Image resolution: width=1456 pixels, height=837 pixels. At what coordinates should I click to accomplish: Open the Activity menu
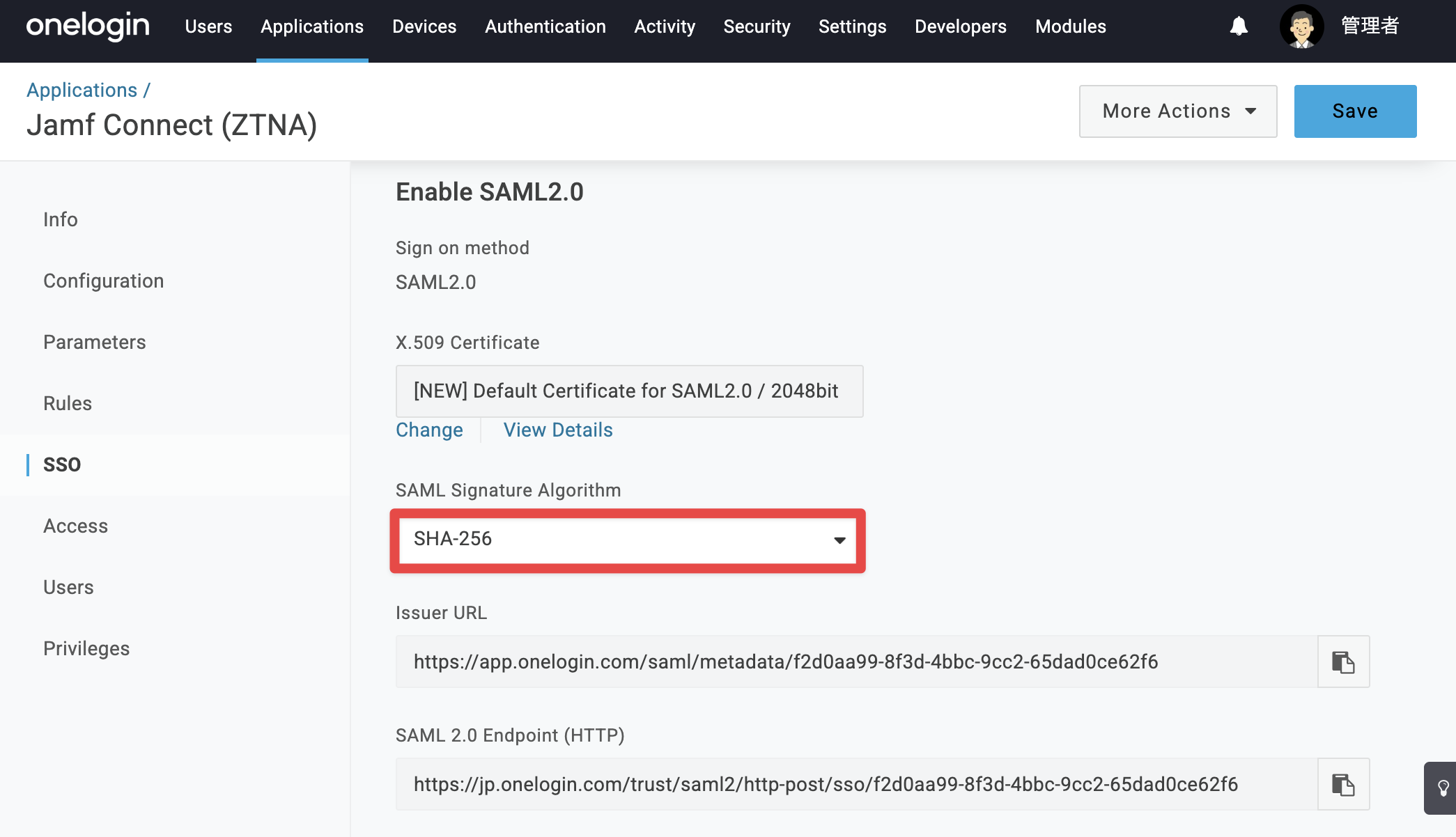[x=665, y=26]
